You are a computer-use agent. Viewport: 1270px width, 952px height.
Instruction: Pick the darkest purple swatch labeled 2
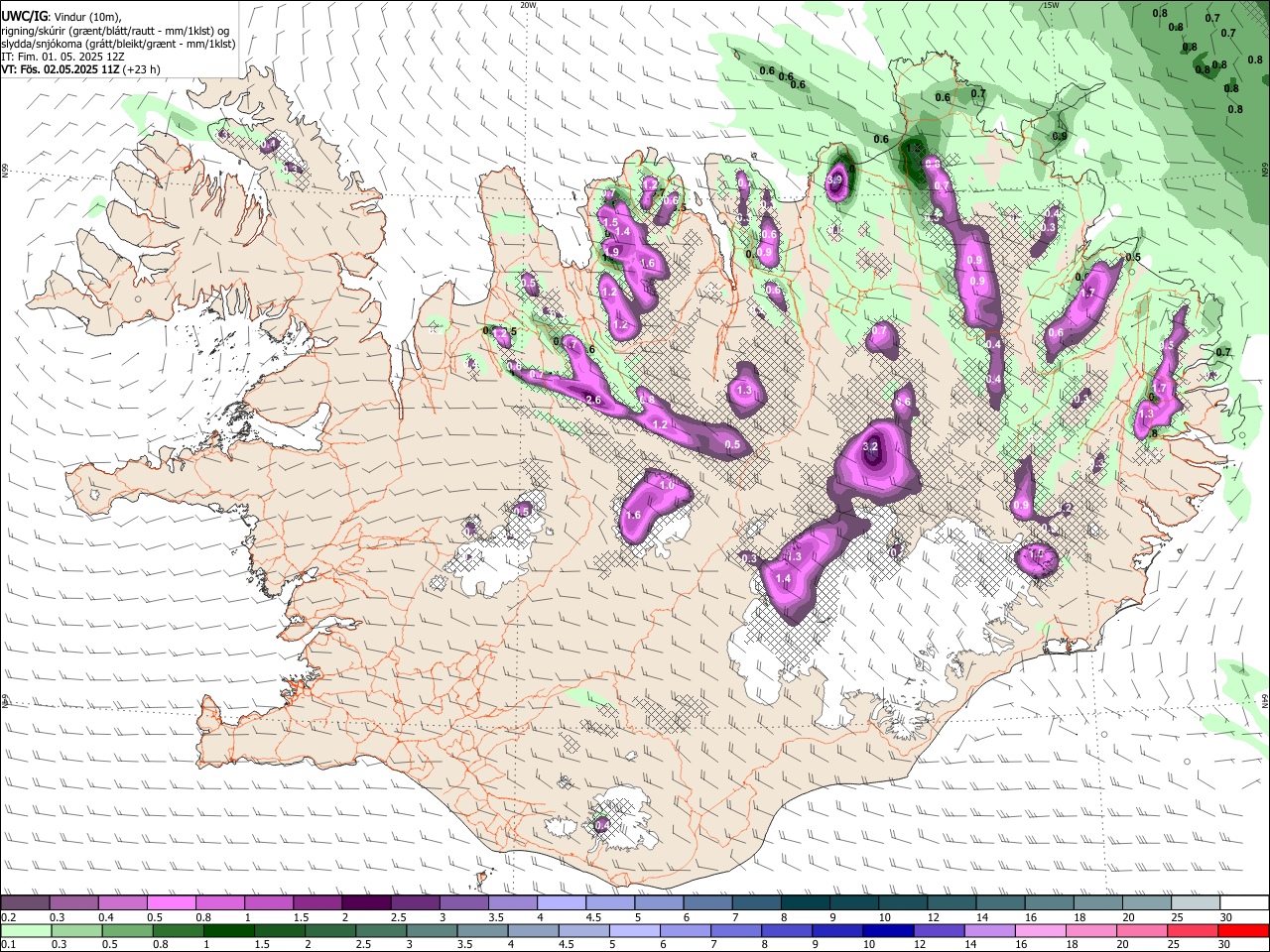(366, 903)
